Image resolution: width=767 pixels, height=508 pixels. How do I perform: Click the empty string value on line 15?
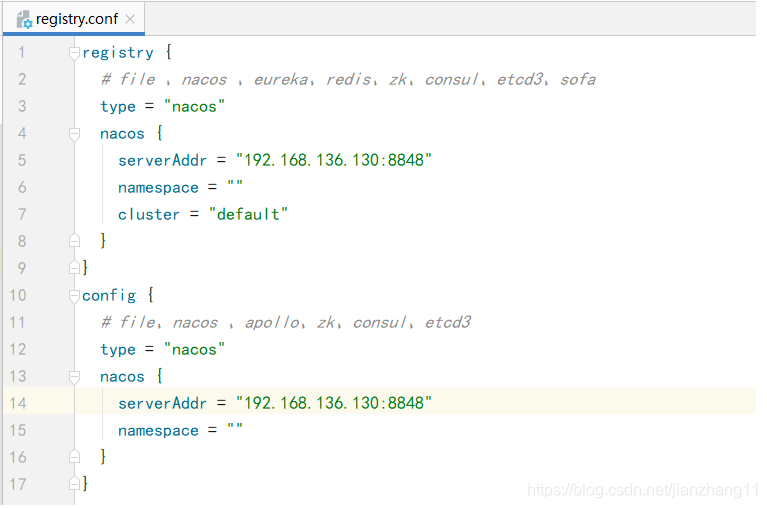[x=235, y=427]
